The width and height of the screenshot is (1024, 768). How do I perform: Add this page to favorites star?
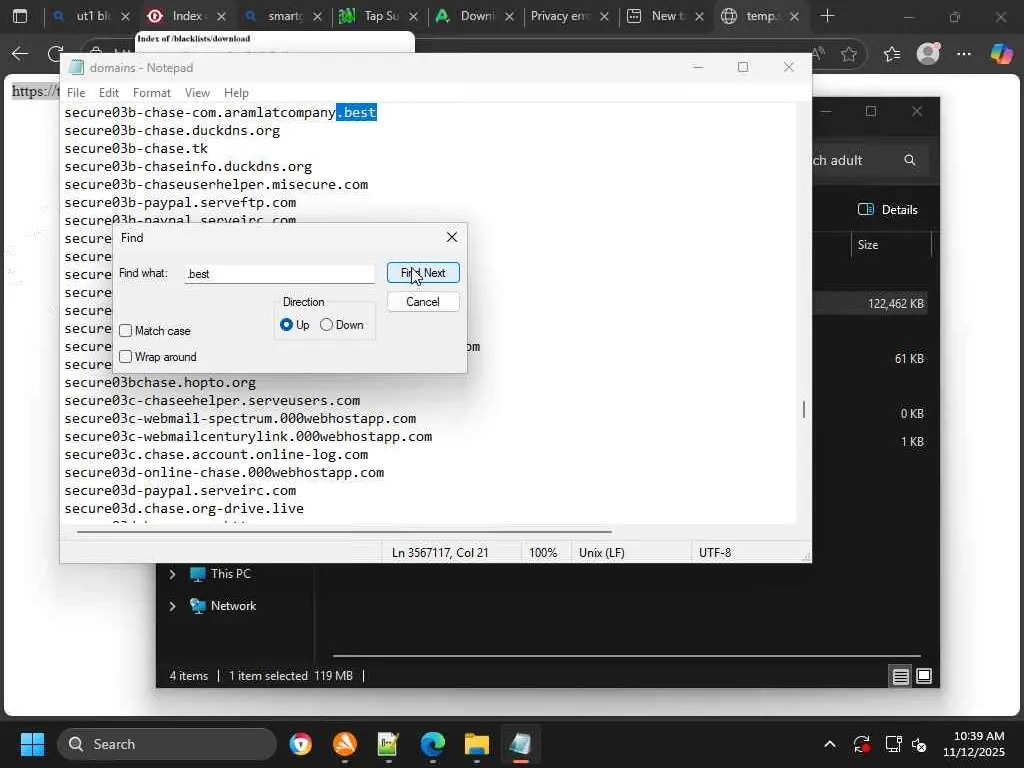click(x=849, y=54)
